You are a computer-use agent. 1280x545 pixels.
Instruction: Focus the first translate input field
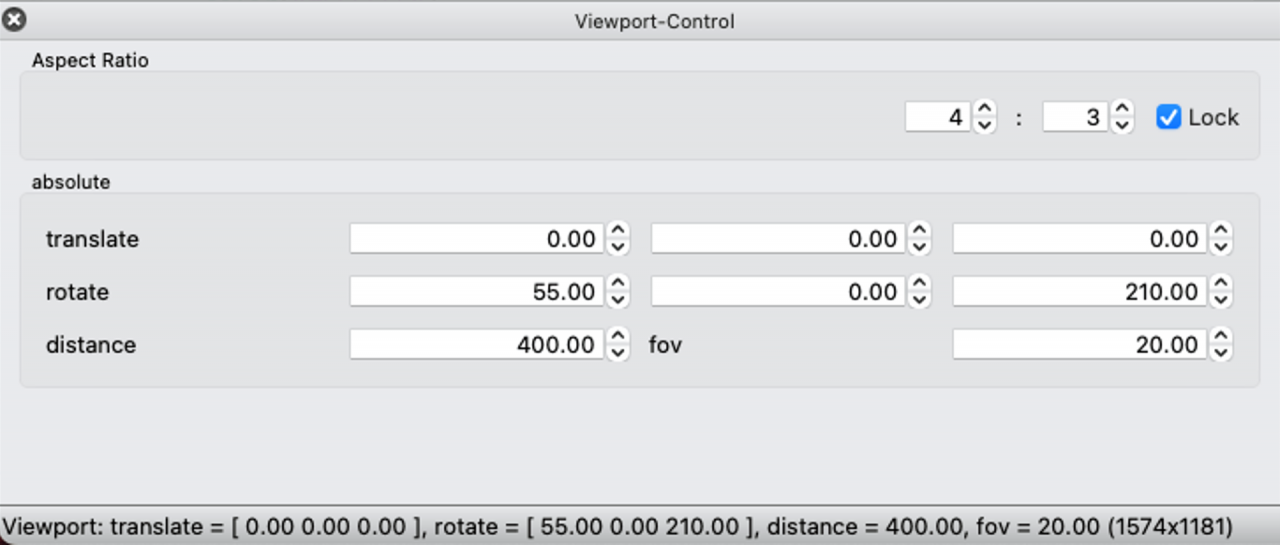(477, 239)
